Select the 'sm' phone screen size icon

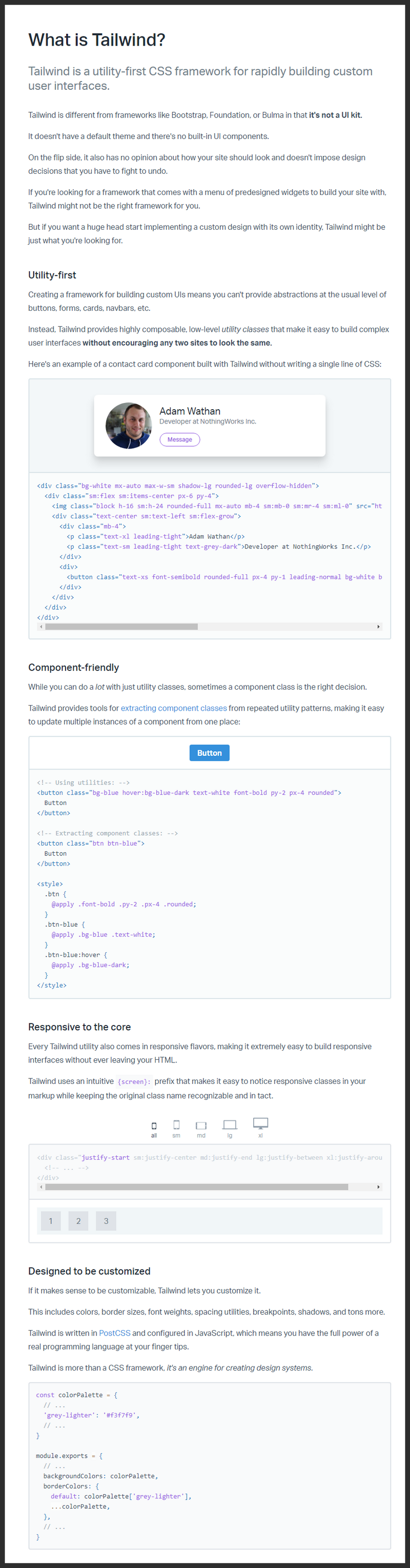[x=176, y=1125]
